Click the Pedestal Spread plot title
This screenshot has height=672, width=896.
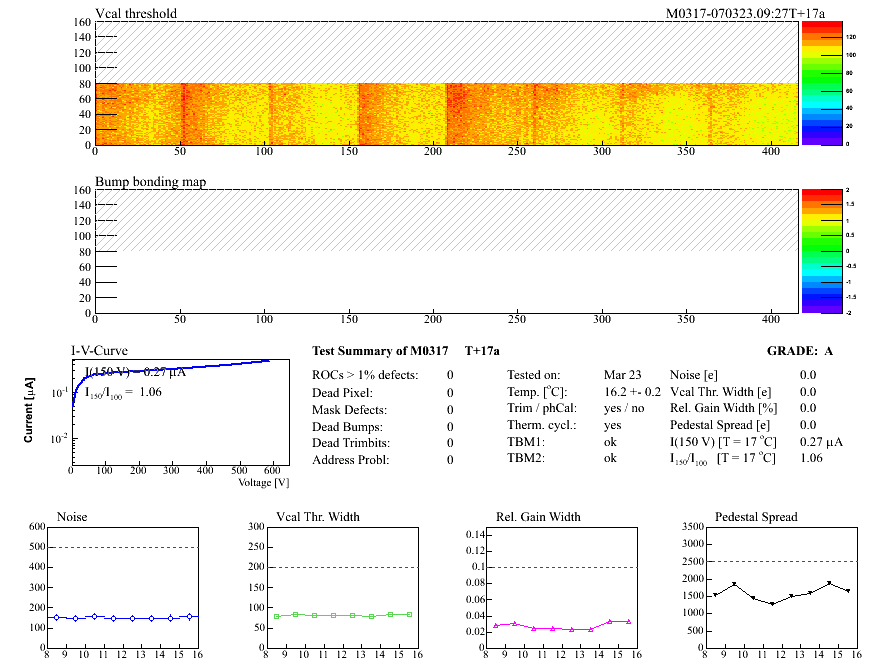click(x=756, y=517)
